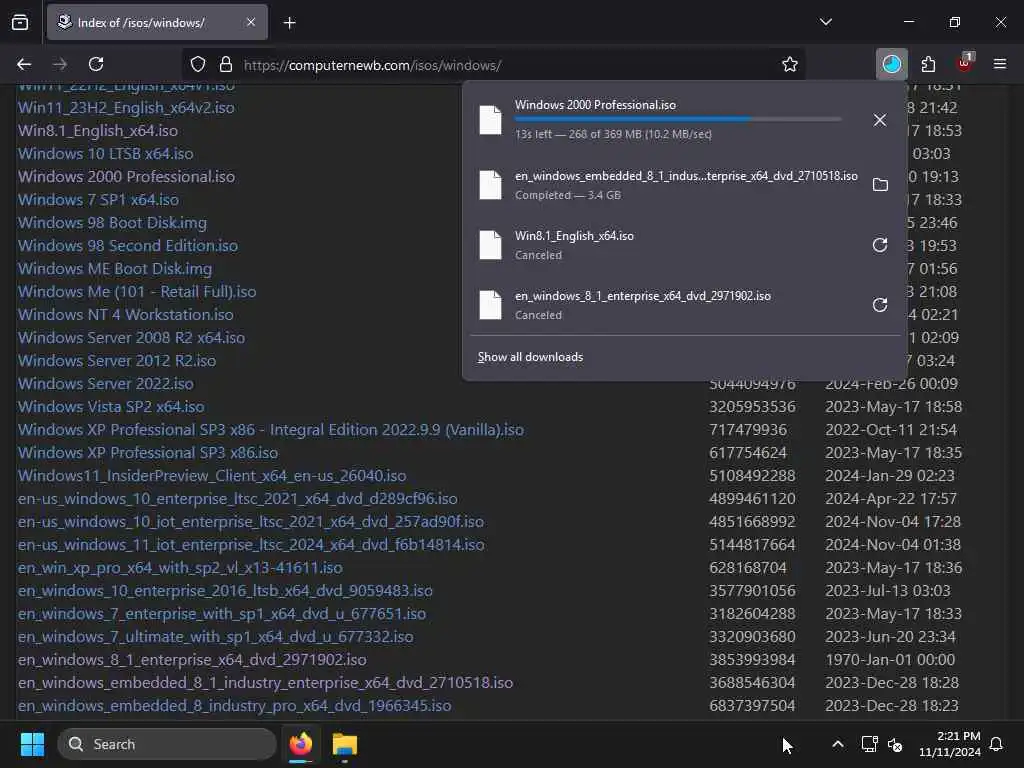Open Windows XP Professional SP3 x86.iso

click(148, 453)
